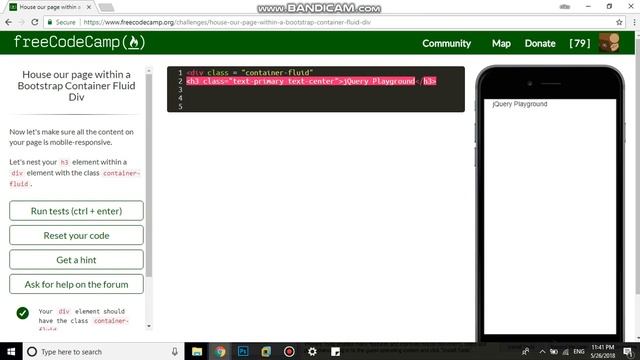The width and height of the screenshot is (640, 360).
Task: Click the green passed-test checkmark
Action: 22,313
